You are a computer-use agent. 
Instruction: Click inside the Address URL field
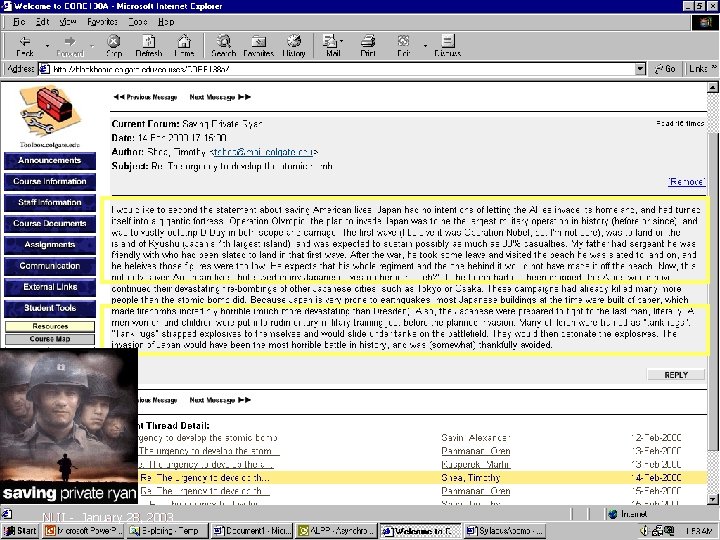(x=342, y=69)
